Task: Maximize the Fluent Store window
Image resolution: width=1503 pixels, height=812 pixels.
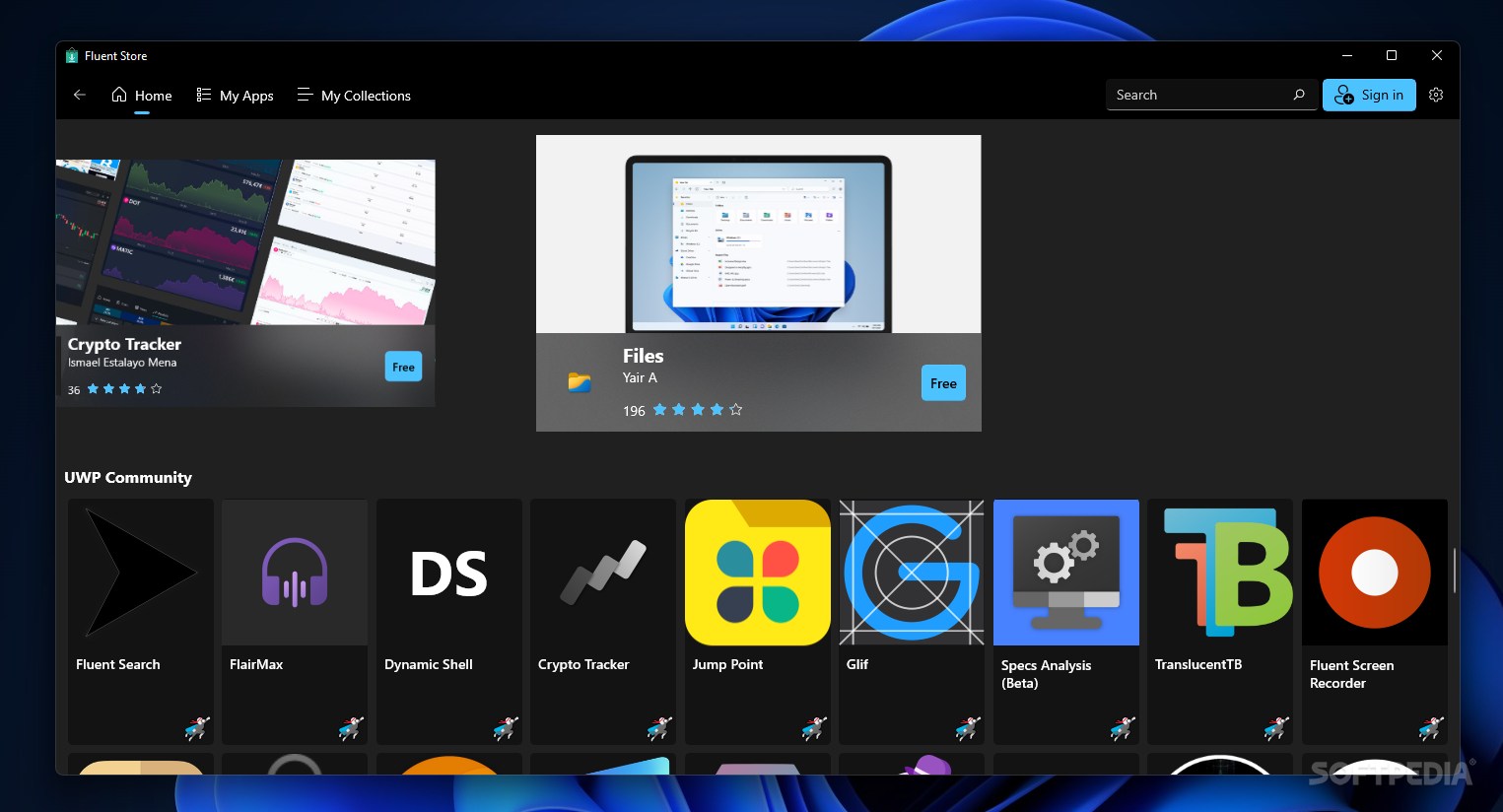Action: click(1392, 56)
